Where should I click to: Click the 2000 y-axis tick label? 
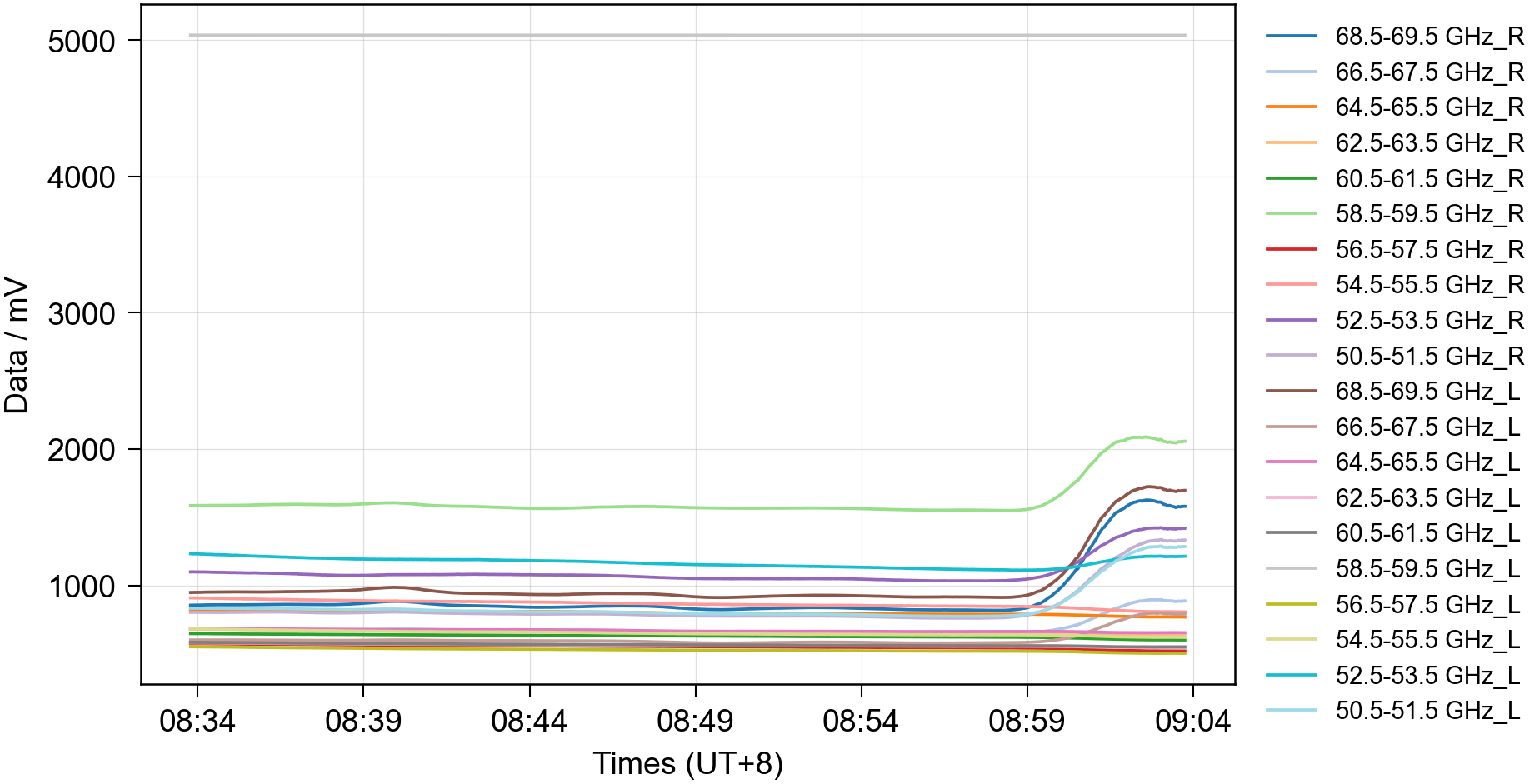point(82,450)
